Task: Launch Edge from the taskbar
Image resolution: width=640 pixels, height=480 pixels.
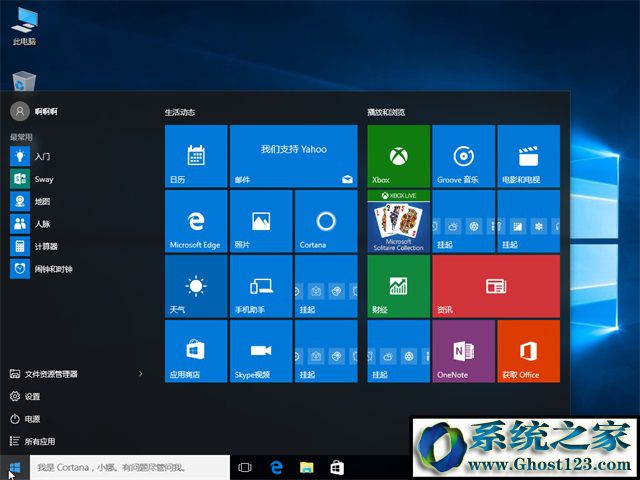Action: point(276,467)
